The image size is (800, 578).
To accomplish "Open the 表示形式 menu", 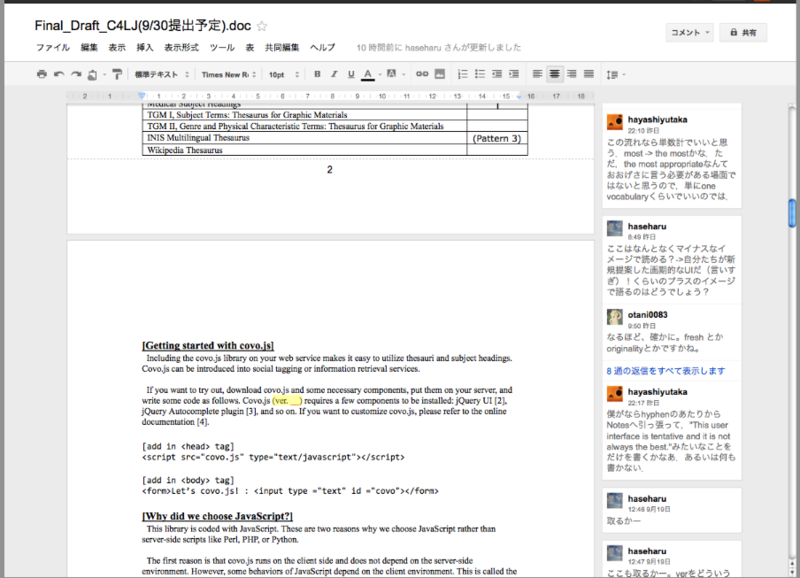I will click(181, 47).
